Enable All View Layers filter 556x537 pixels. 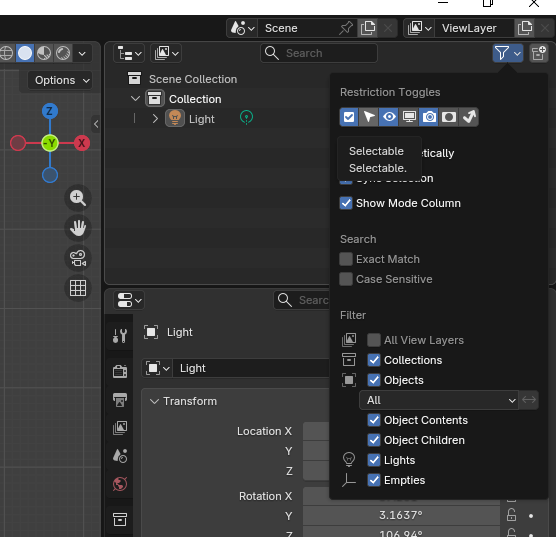(x=374, y=340)
